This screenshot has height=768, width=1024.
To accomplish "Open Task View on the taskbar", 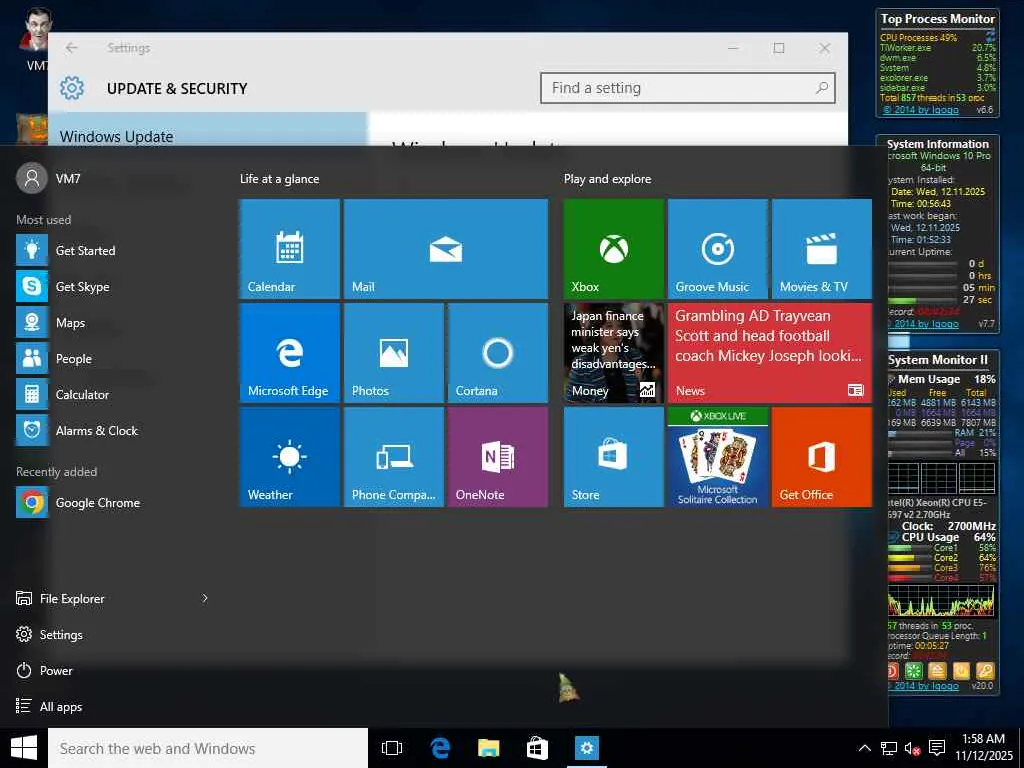I will tap(392, 748).
